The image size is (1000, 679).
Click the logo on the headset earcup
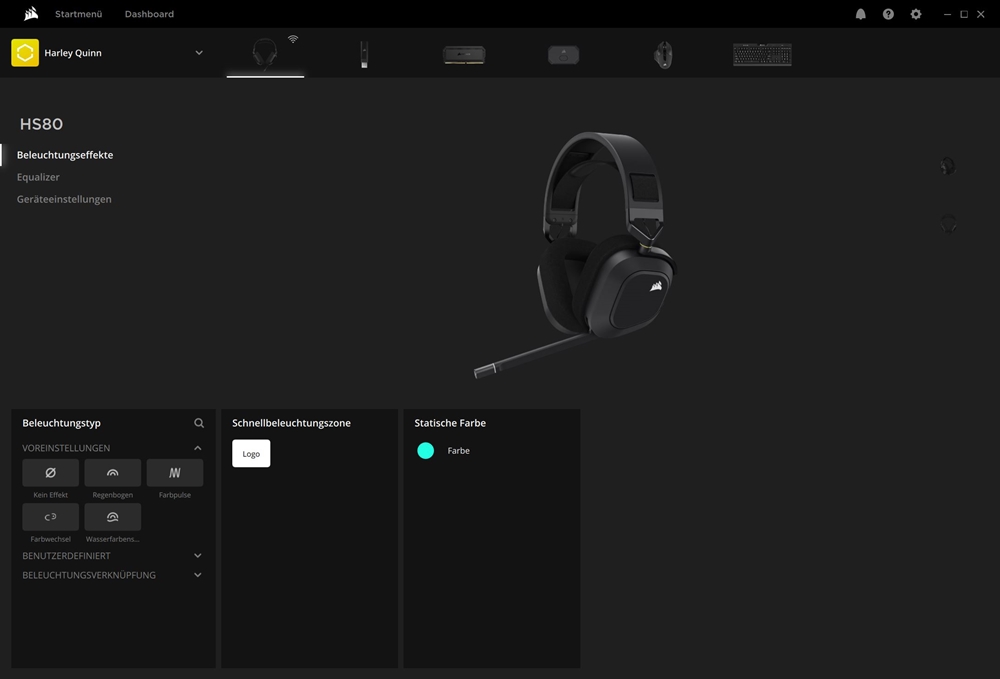pos(656,286)
